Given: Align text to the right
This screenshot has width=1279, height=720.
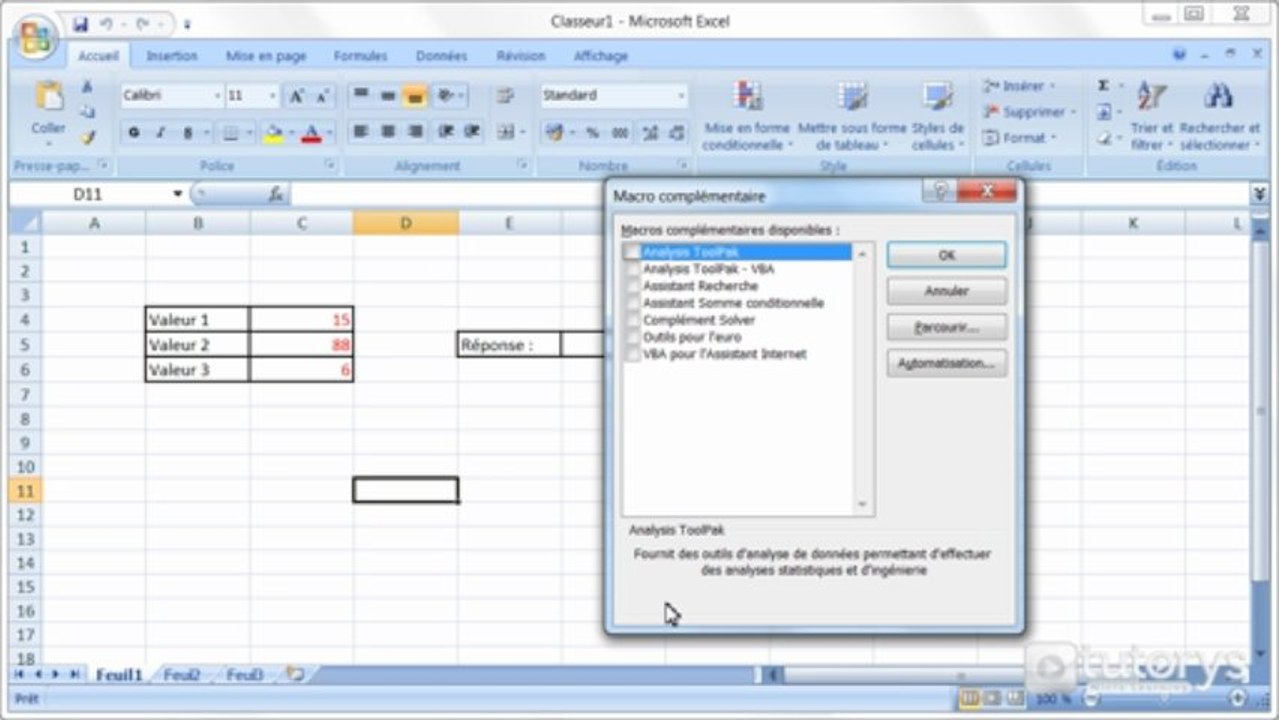Looking at the screenshot, I should (x=415, y=132).
